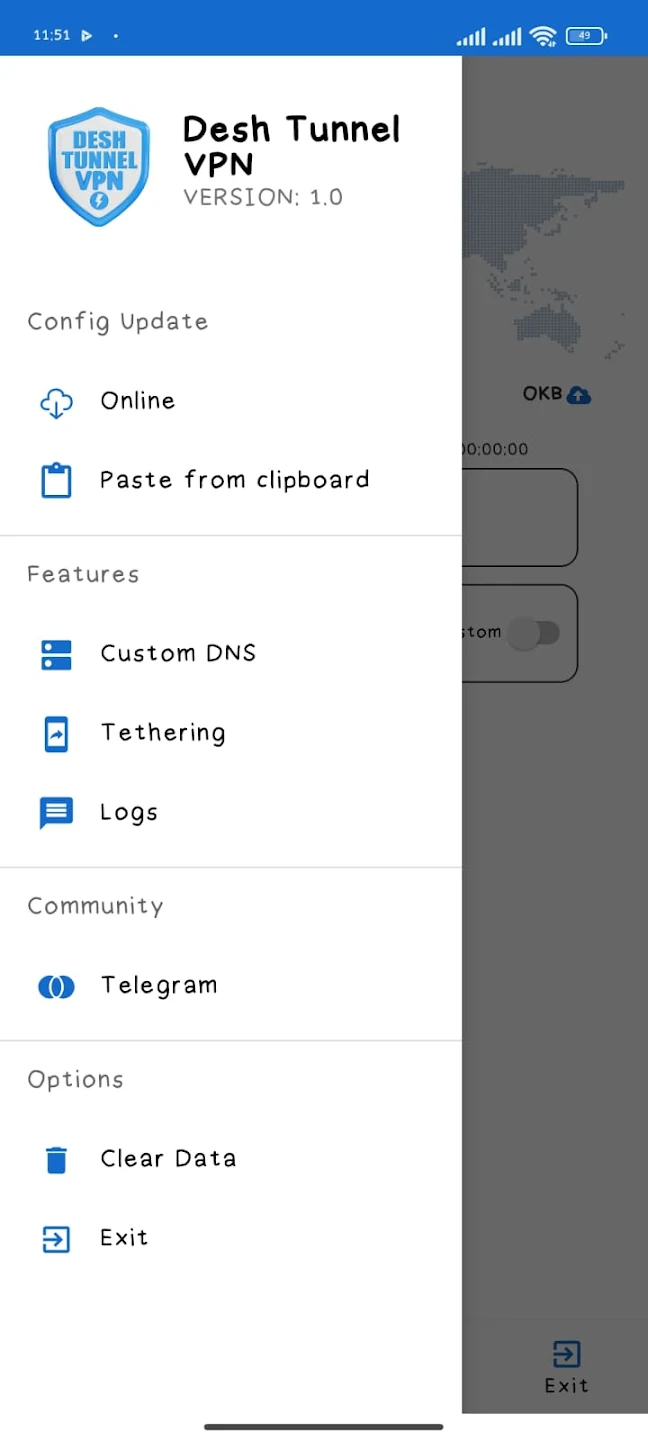Click the Clear Data trash icon
Image resolution: width=648 pixels, height=1440 pixels.
[56, 1159]
